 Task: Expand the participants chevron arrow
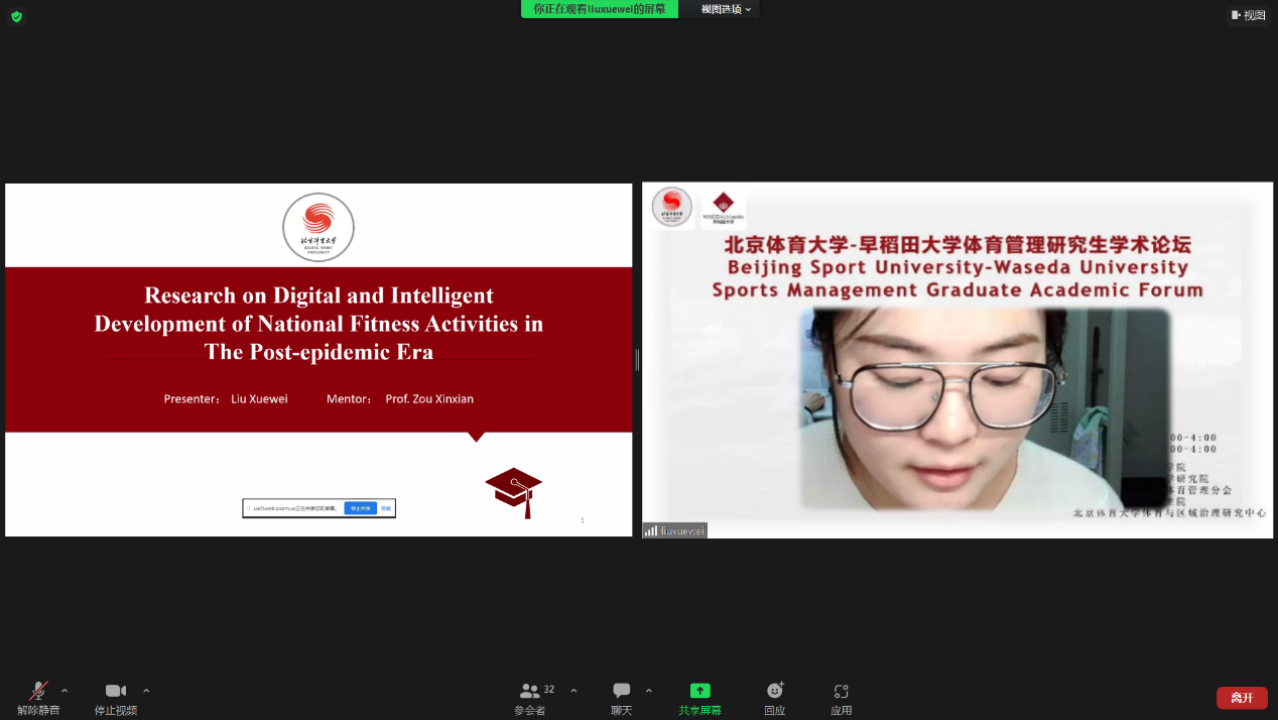(573, 690)
